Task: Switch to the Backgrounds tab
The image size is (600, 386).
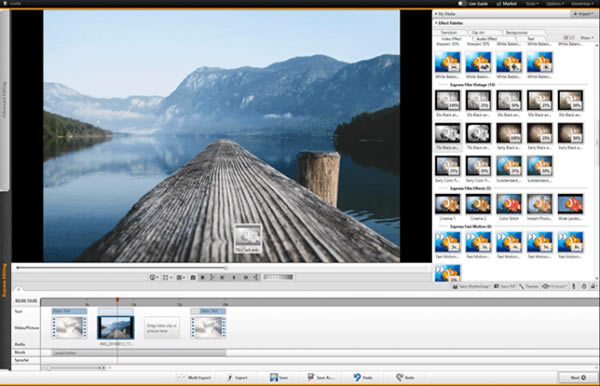Action: (517, 33)
